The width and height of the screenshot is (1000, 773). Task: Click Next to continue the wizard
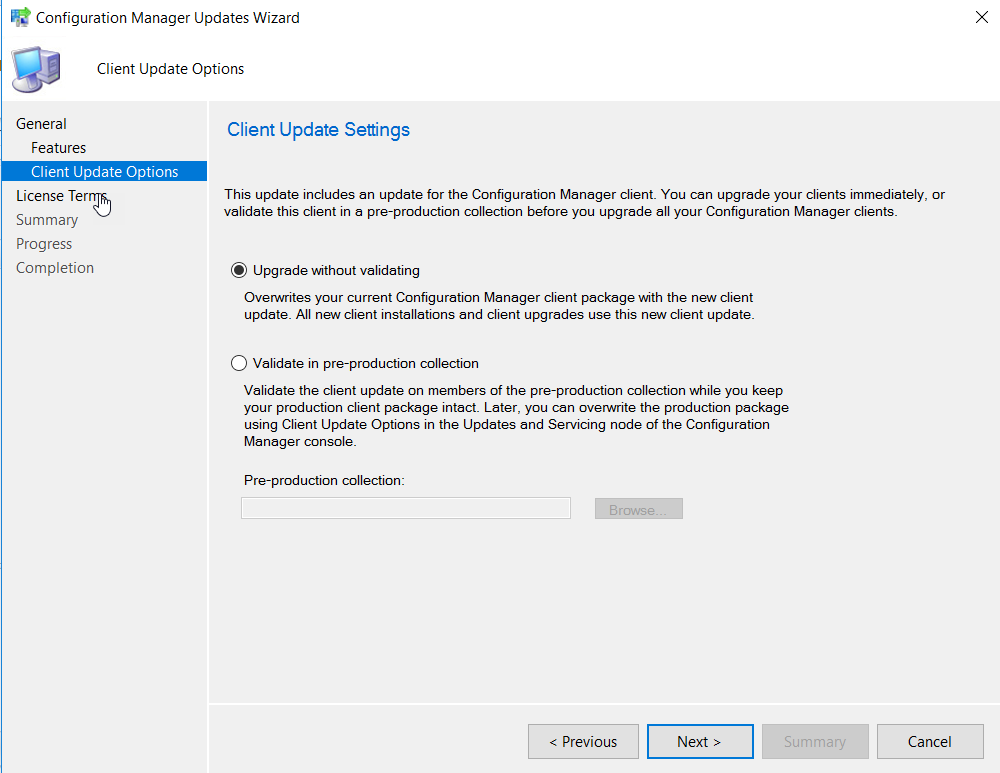pos(700,742)
